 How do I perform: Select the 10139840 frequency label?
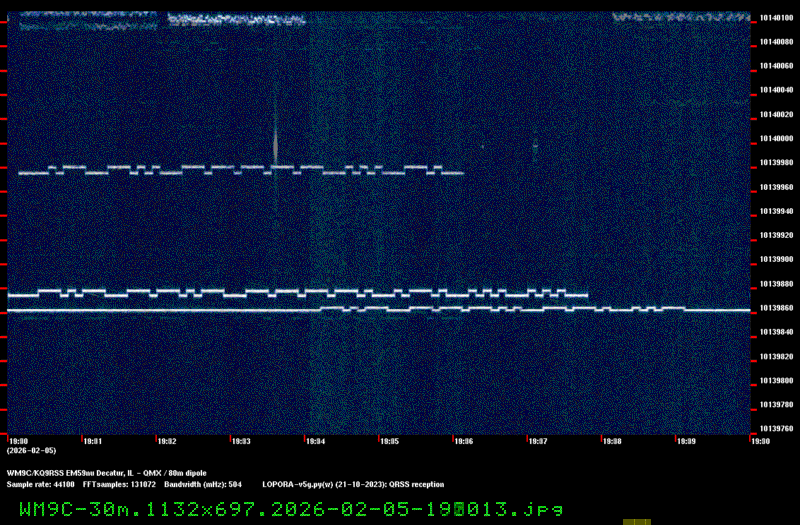point(776,332)
